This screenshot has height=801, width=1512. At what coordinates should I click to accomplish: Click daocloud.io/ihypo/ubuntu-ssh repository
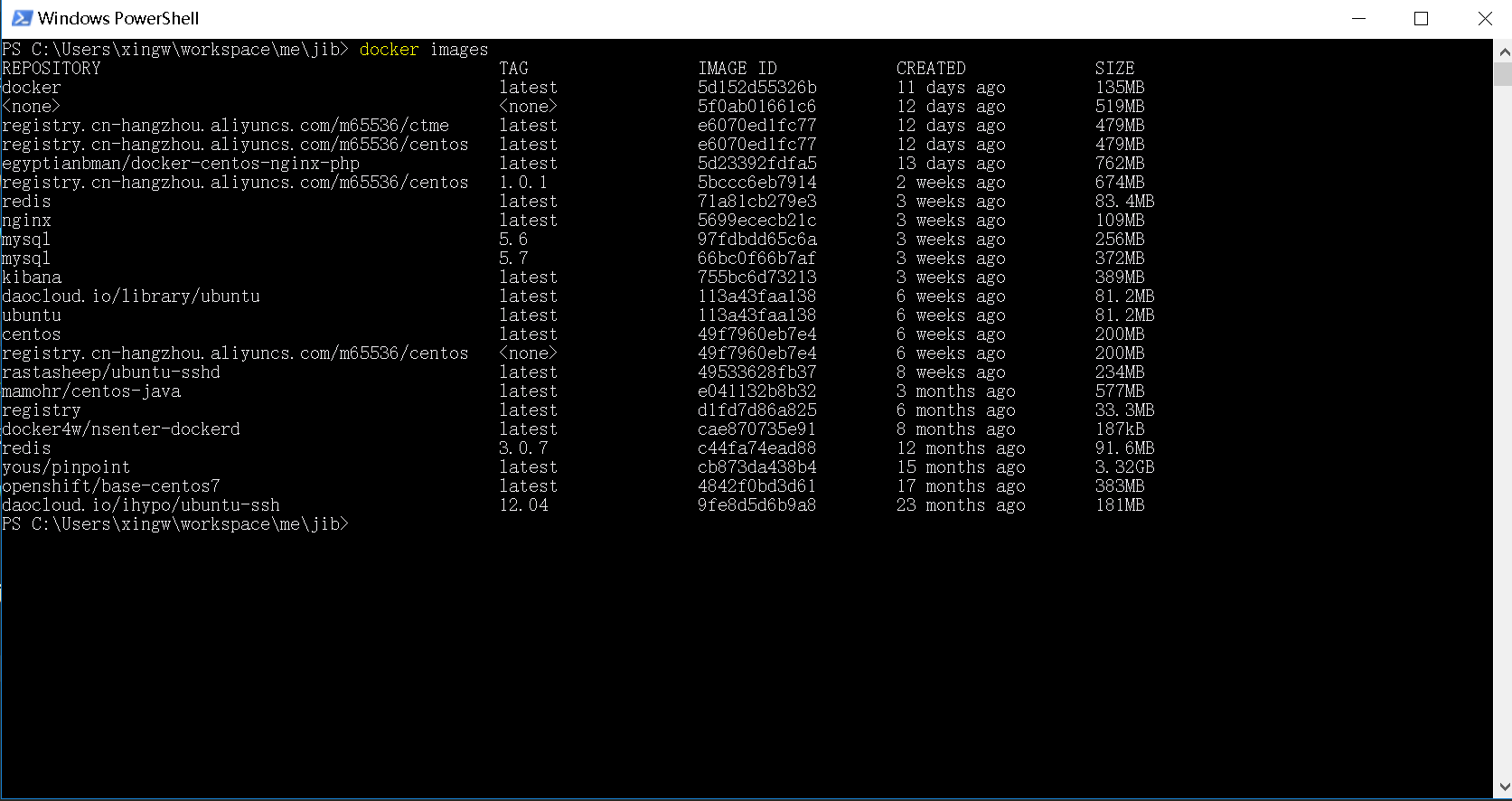(141, 505)
